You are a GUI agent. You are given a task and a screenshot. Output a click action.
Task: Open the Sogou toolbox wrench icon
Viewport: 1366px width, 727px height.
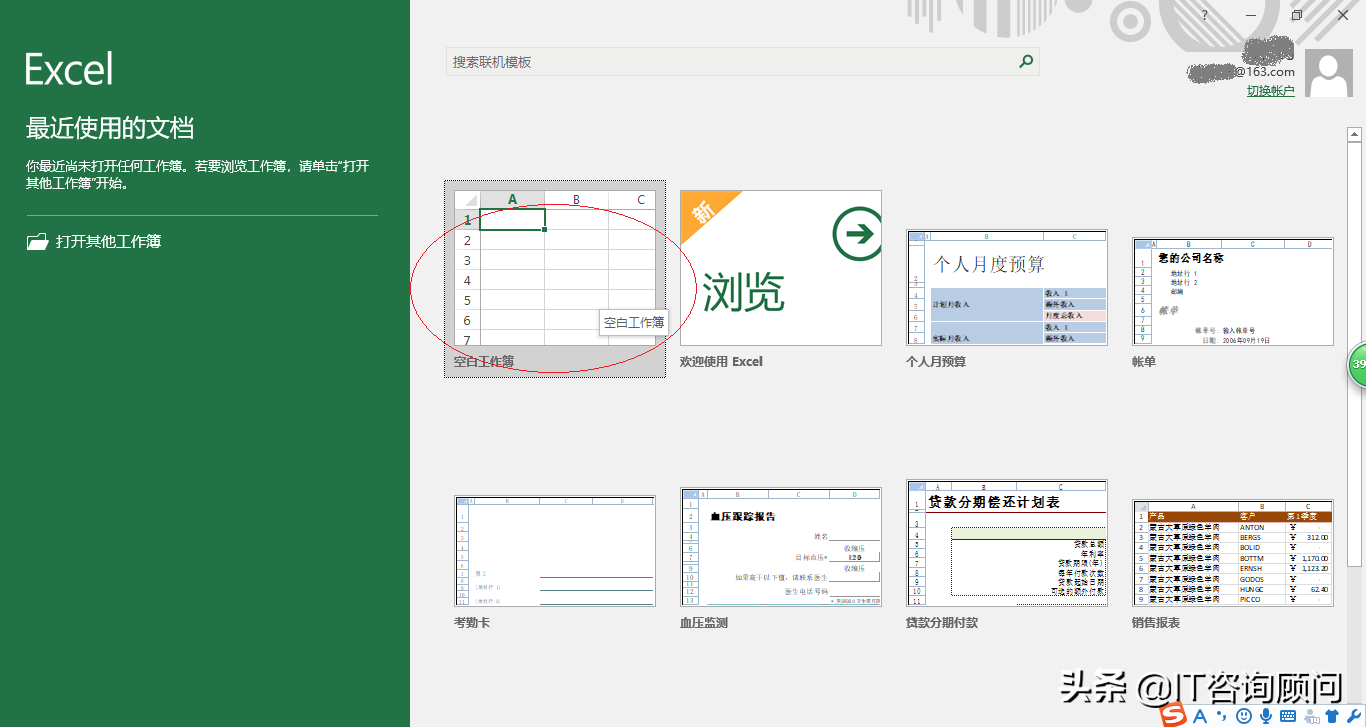[x=1354, y=716]
